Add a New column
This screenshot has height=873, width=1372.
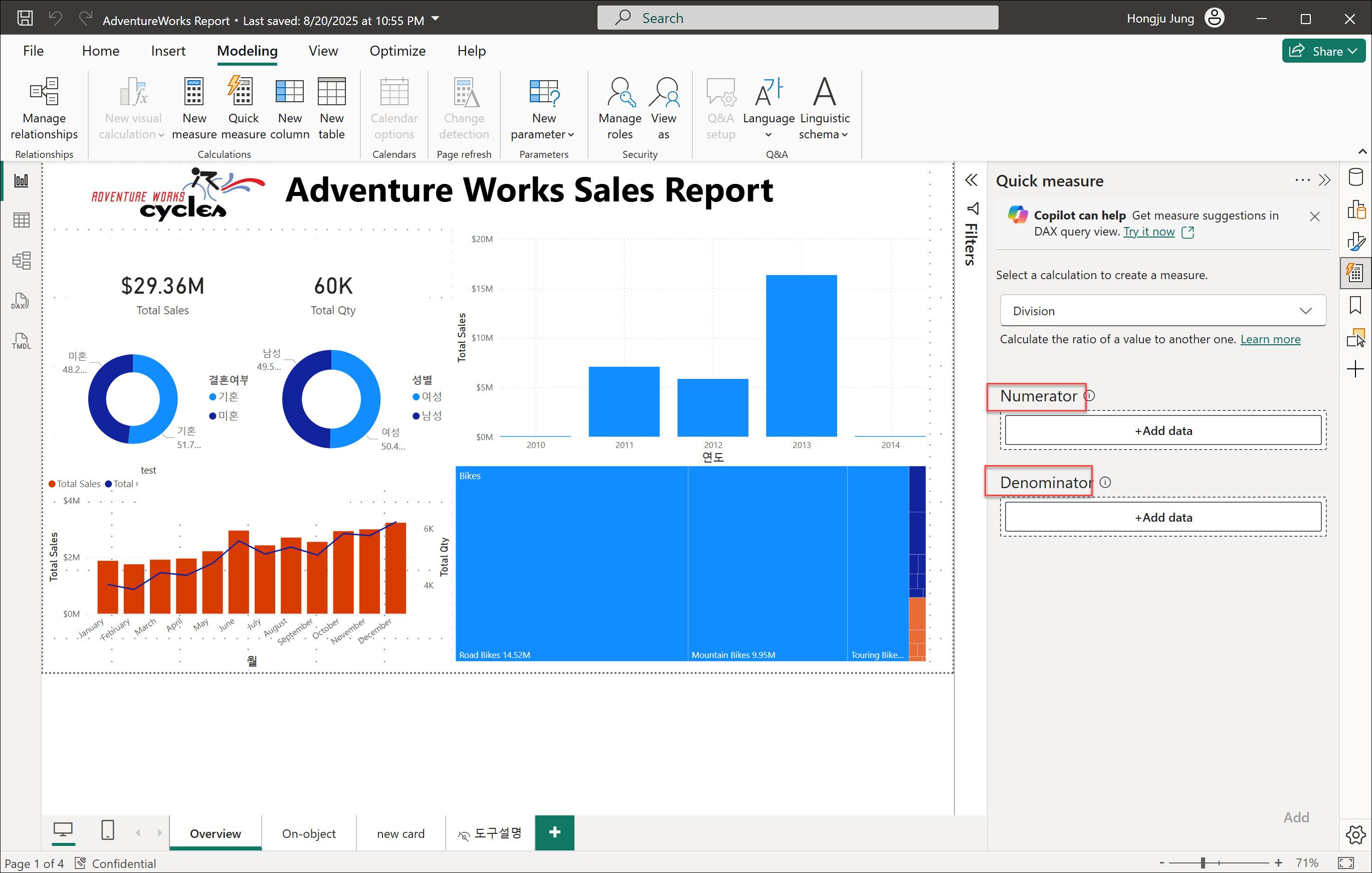click(289, 109)
